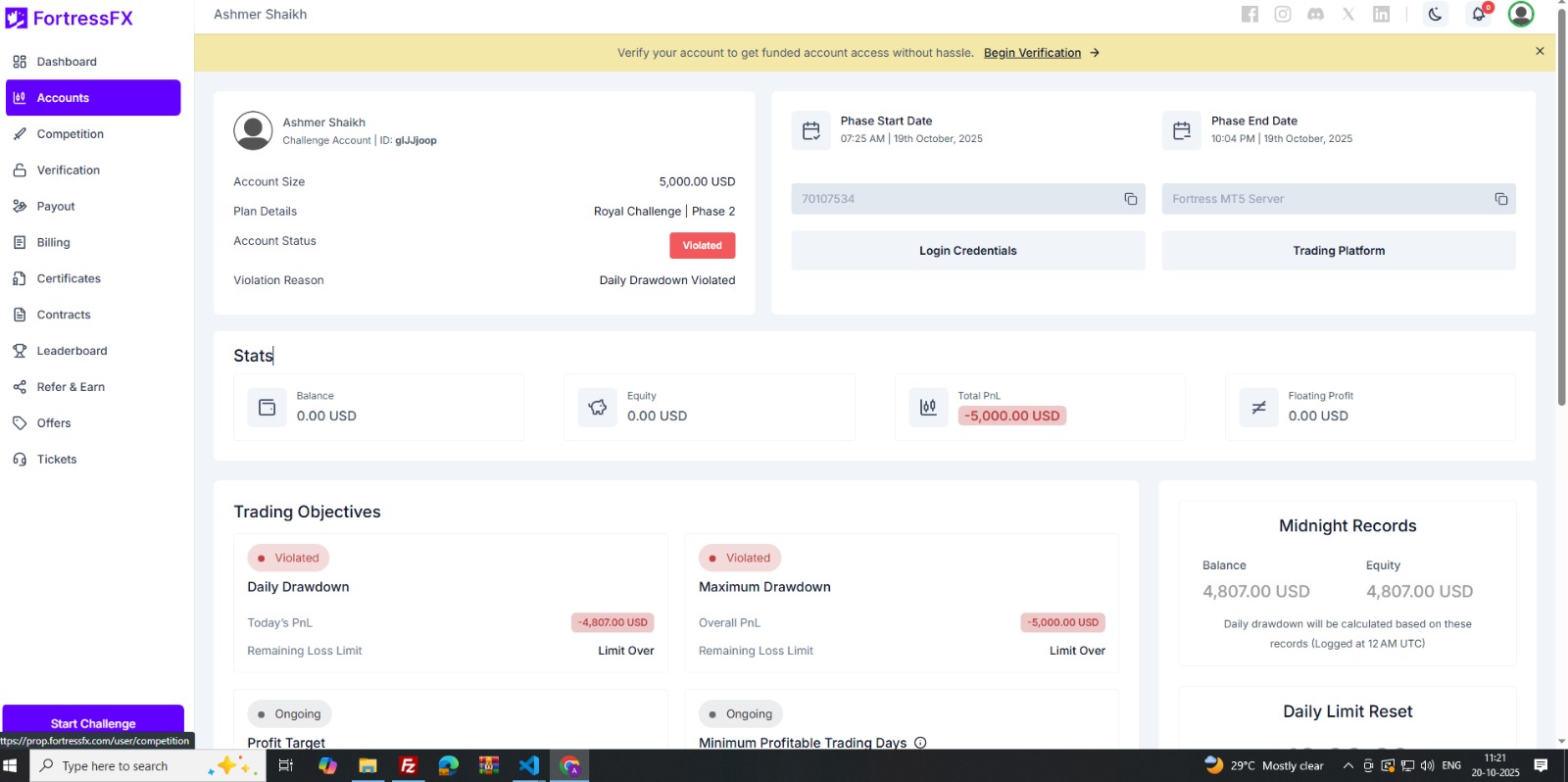Copy the Fortress MT5 Server name

(x=1500, y=199)
